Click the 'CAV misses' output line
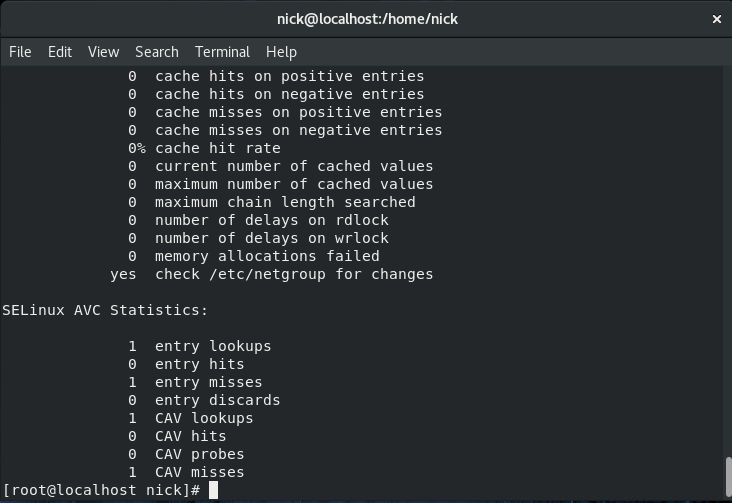 (x=186, y=472)
